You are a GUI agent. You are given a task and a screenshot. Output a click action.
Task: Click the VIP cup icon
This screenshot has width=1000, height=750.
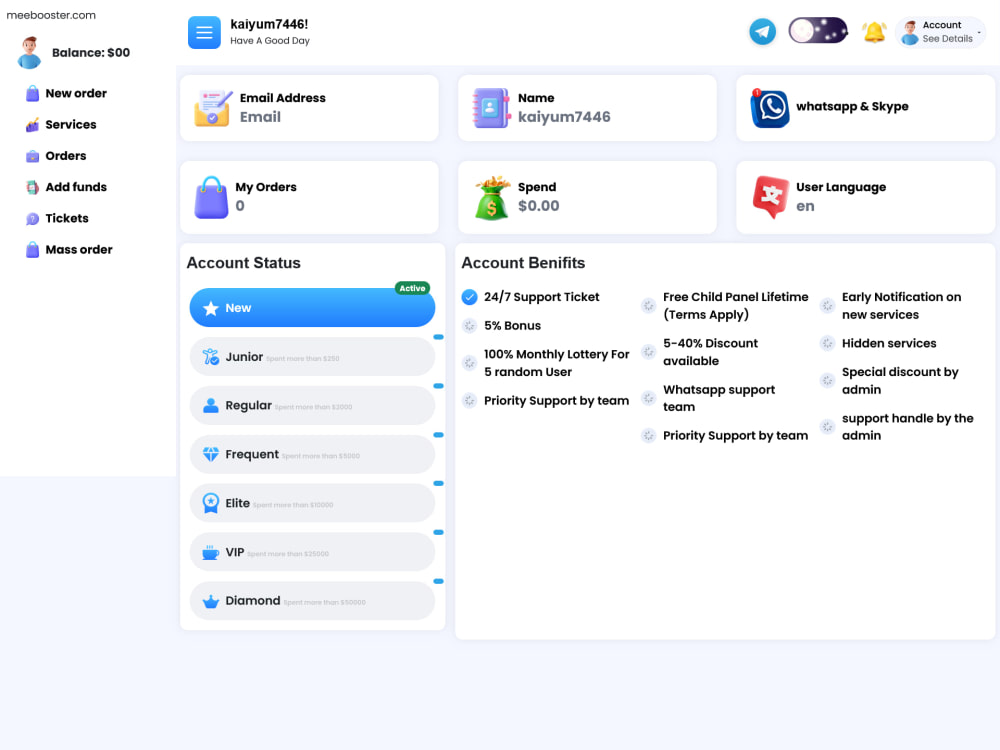tap(210, 552)
